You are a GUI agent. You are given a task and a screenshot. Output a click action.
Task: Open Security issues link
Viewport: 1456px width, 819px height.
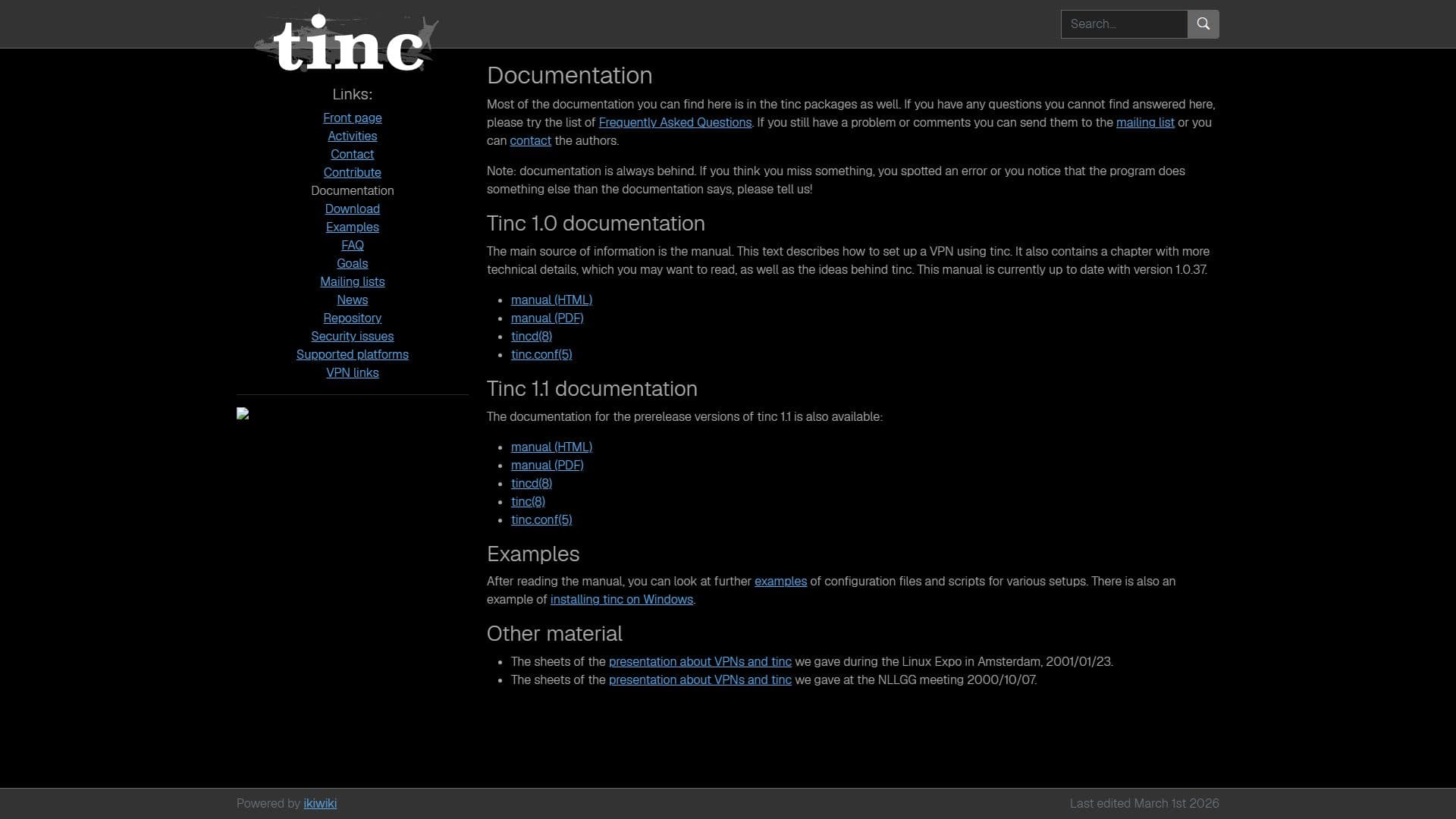[x=353, y=336]
